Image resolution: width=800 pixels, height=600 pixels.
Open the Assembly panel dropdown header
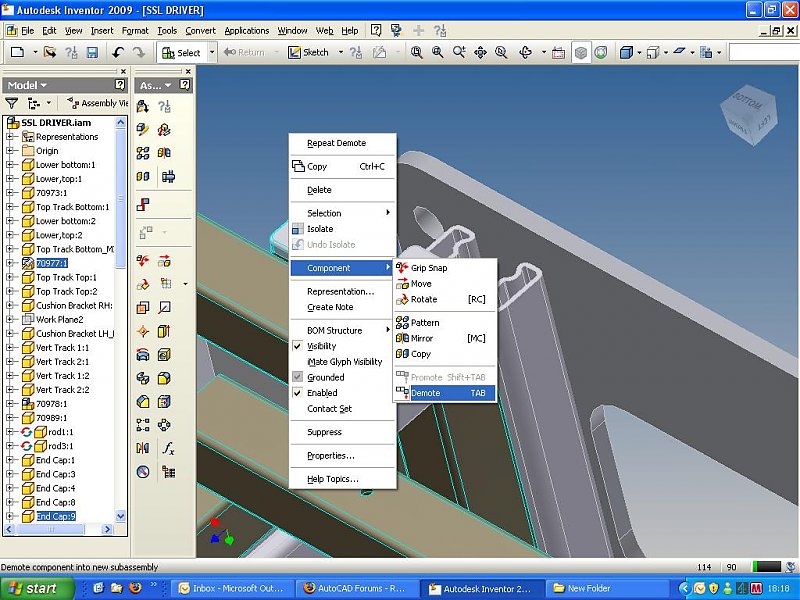click(155, 85)
